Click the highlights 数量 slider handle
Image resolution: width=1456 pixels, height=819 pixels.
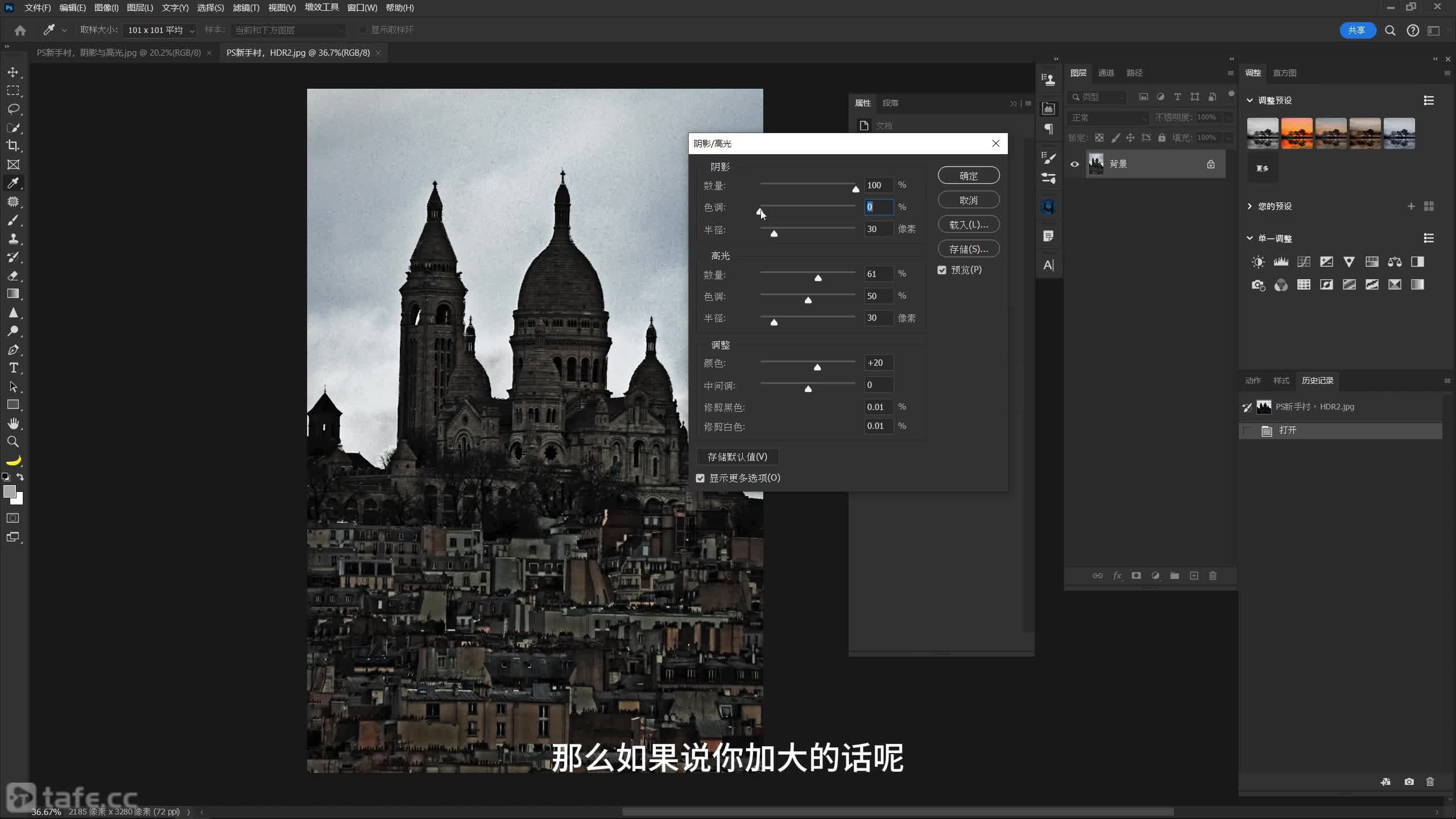pyautogui.click(x=818, y=278)
